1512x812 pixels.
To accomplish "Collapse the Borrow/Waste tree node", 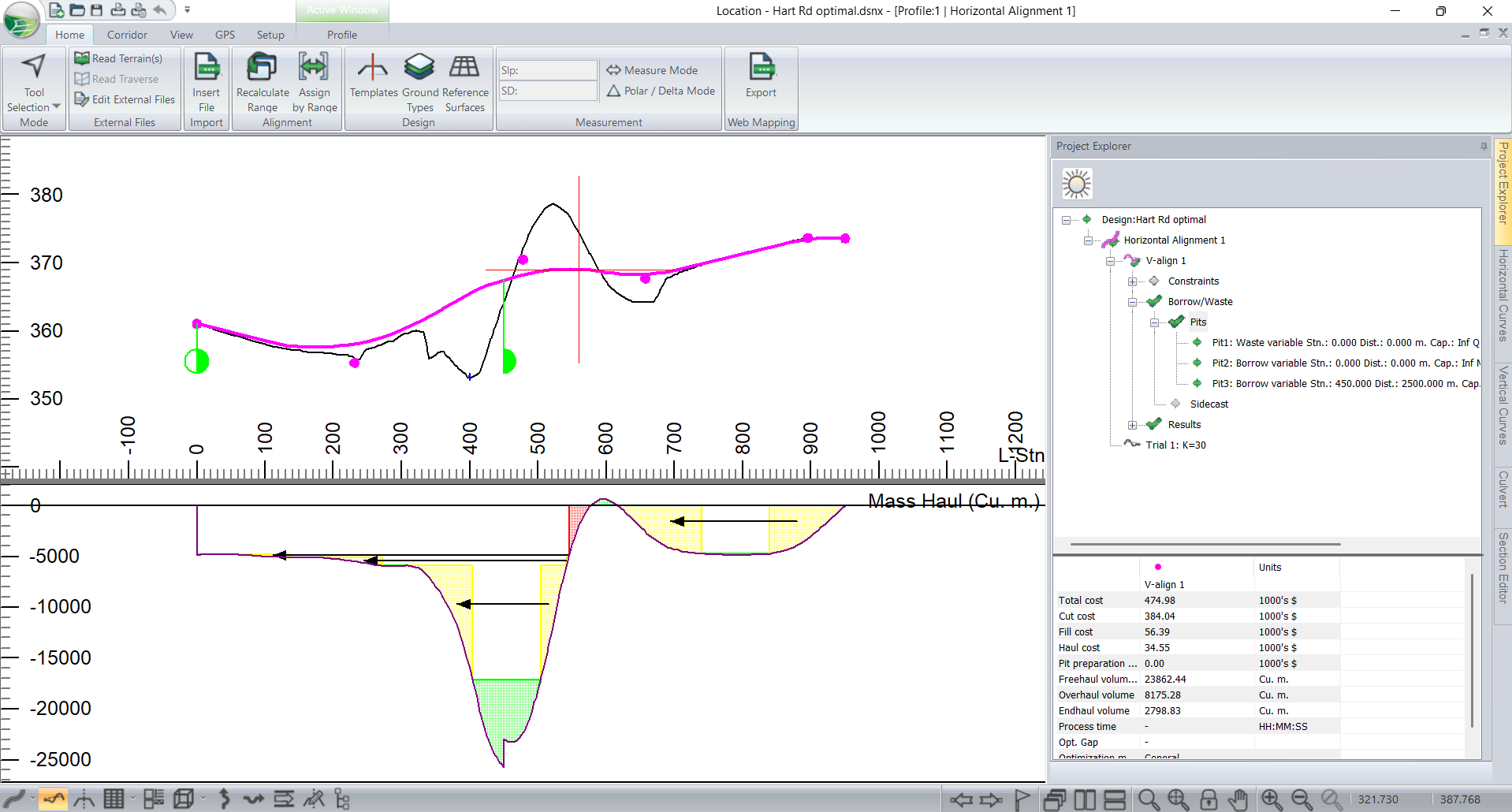I will pos(1132,302).
